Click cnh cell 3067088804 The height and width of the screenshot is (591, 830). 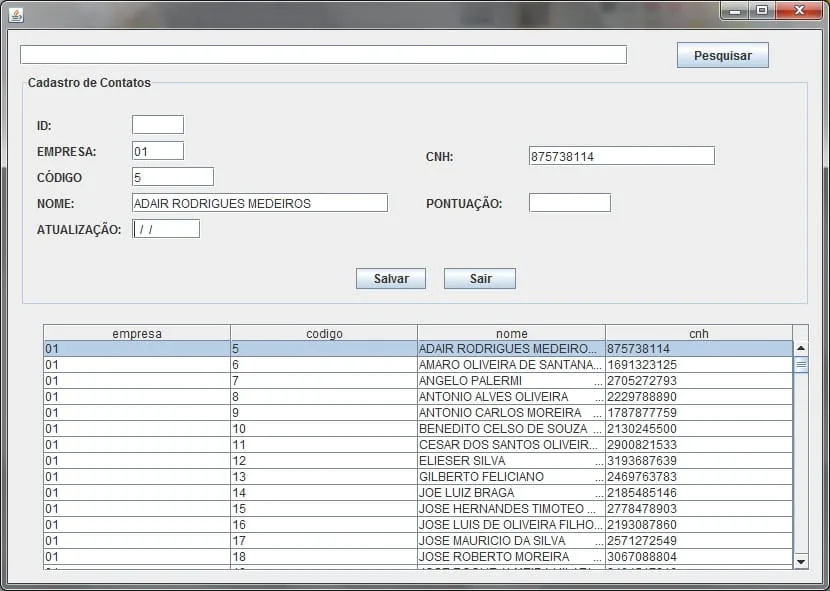tap(699, 557)
